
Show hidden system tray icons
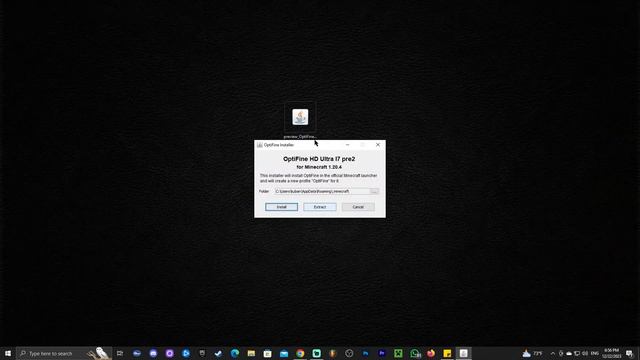553,353
